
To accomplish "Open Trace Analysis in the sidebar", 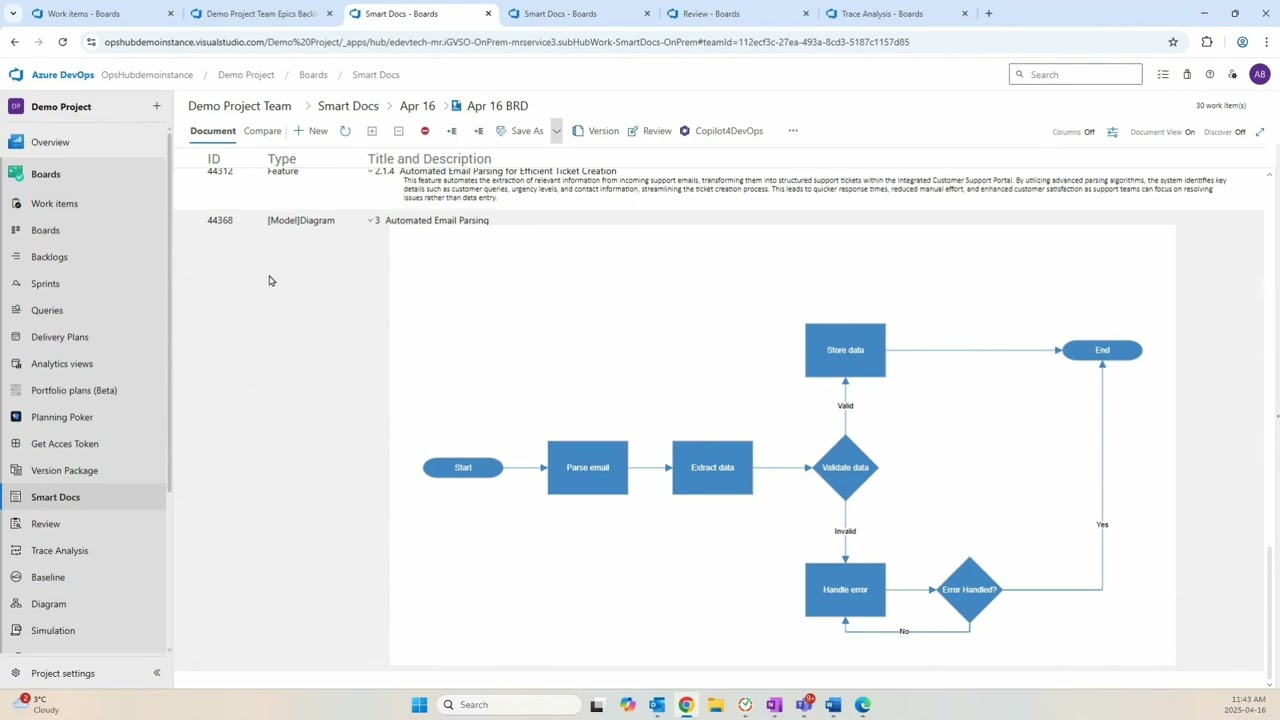I will (x=59, y=551).
